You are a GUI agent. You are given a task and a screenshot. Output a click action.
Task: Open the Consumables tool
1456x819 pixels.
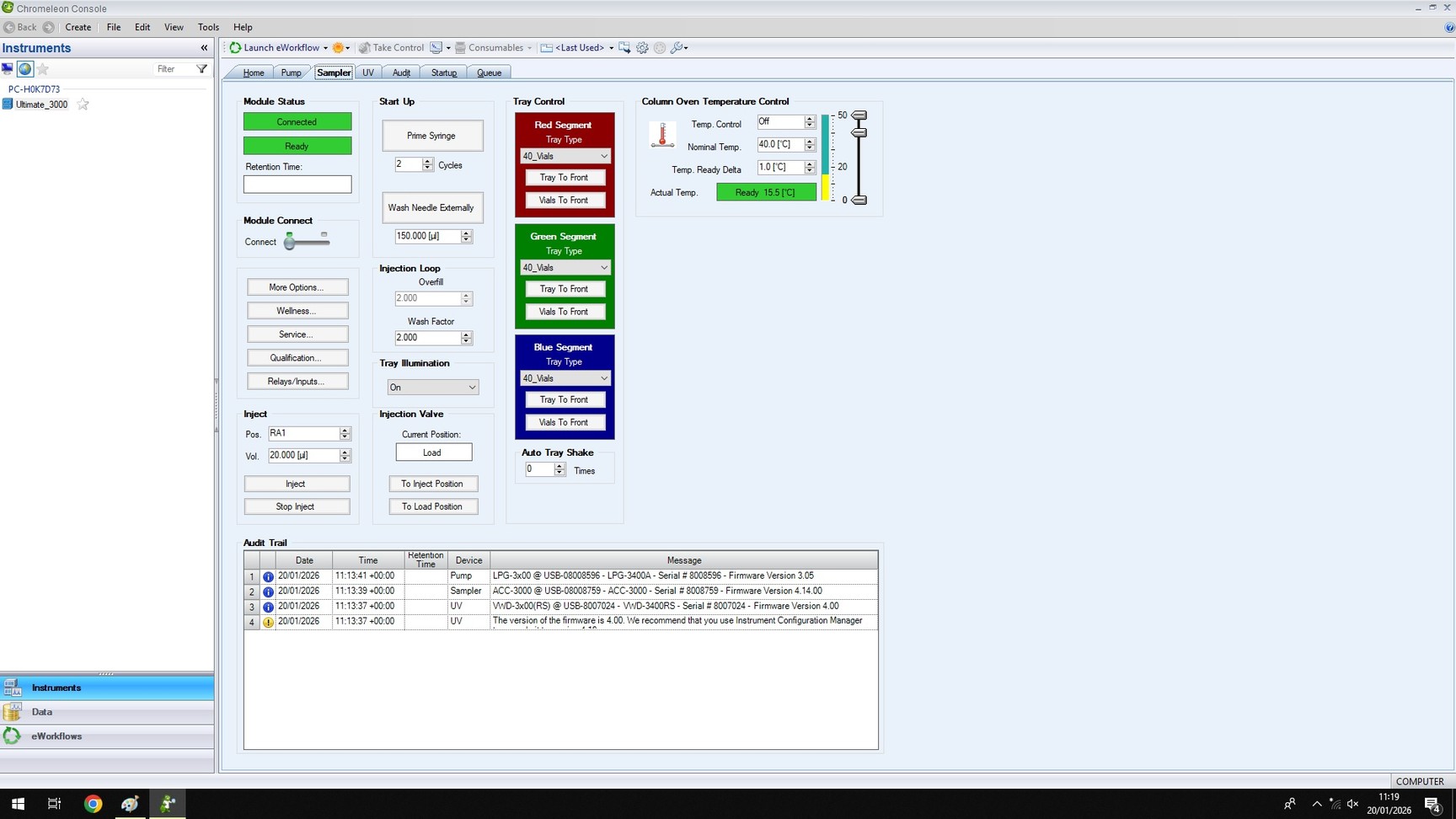[x=495, y=48]
